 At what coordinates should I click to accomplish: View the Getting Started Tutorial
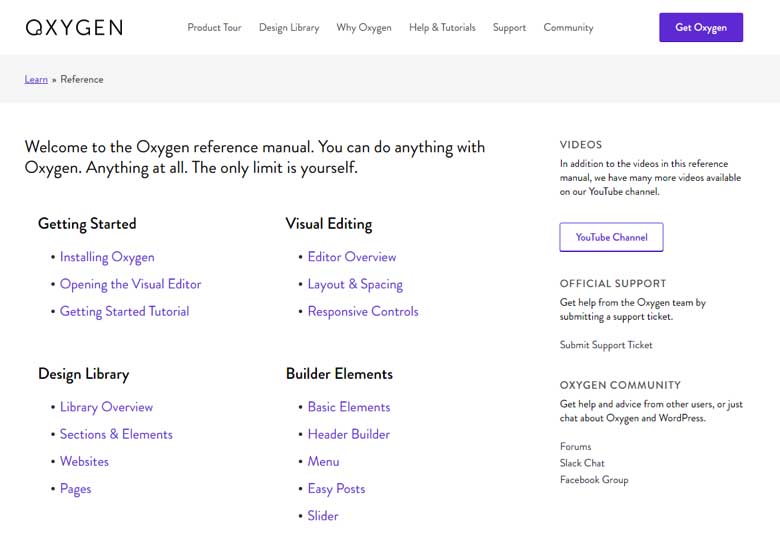124,312
